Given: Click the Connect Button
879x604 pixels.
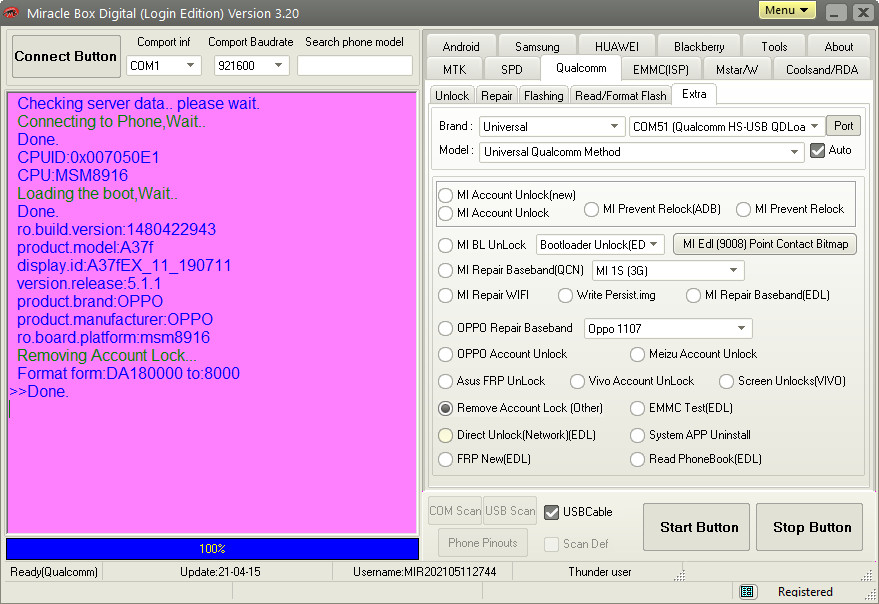Looking at the screenshot, I should 66,56.
